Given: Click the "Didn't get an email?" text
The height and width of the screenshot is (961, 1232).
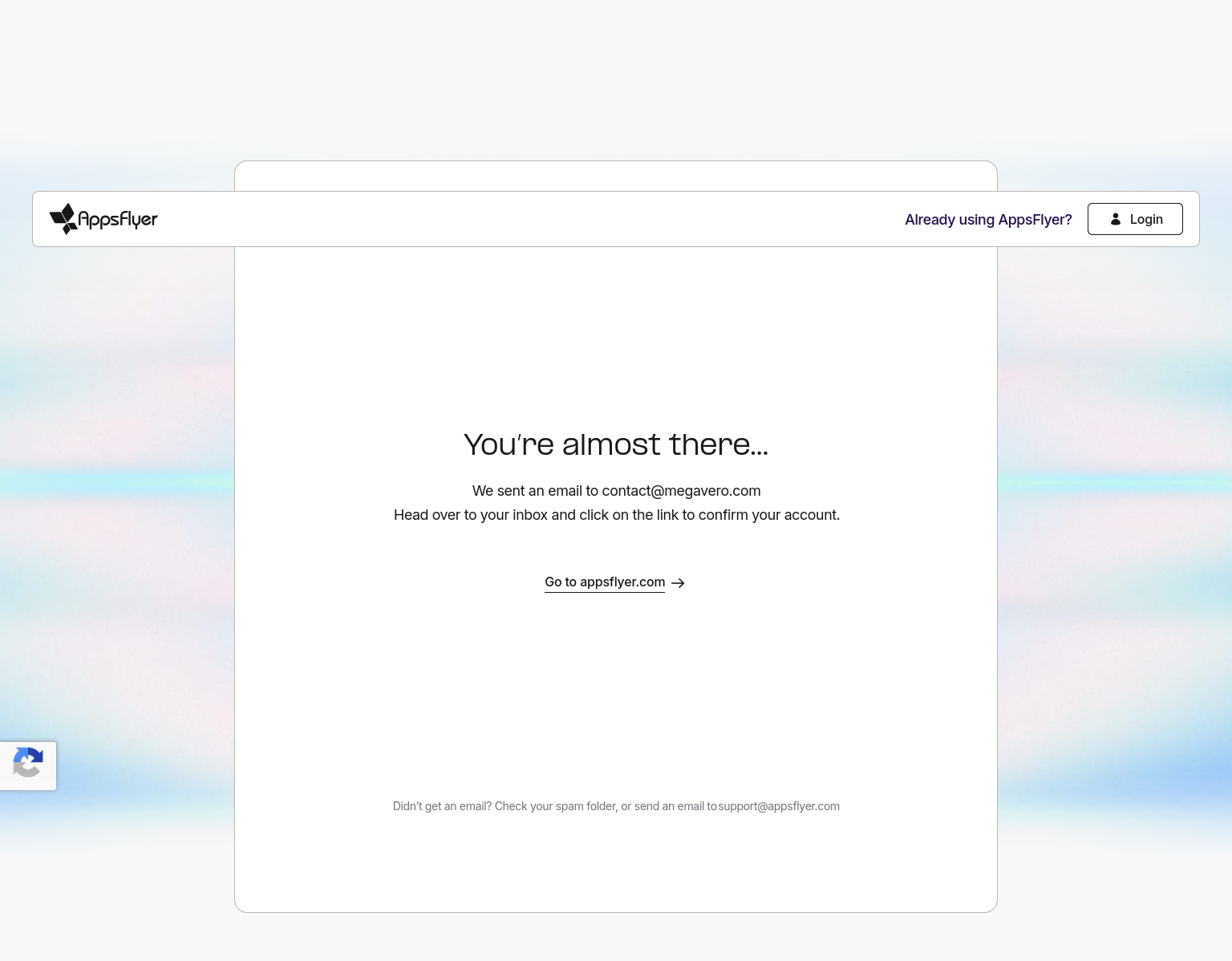Looking at the screenshot, I should pos(442,806).
